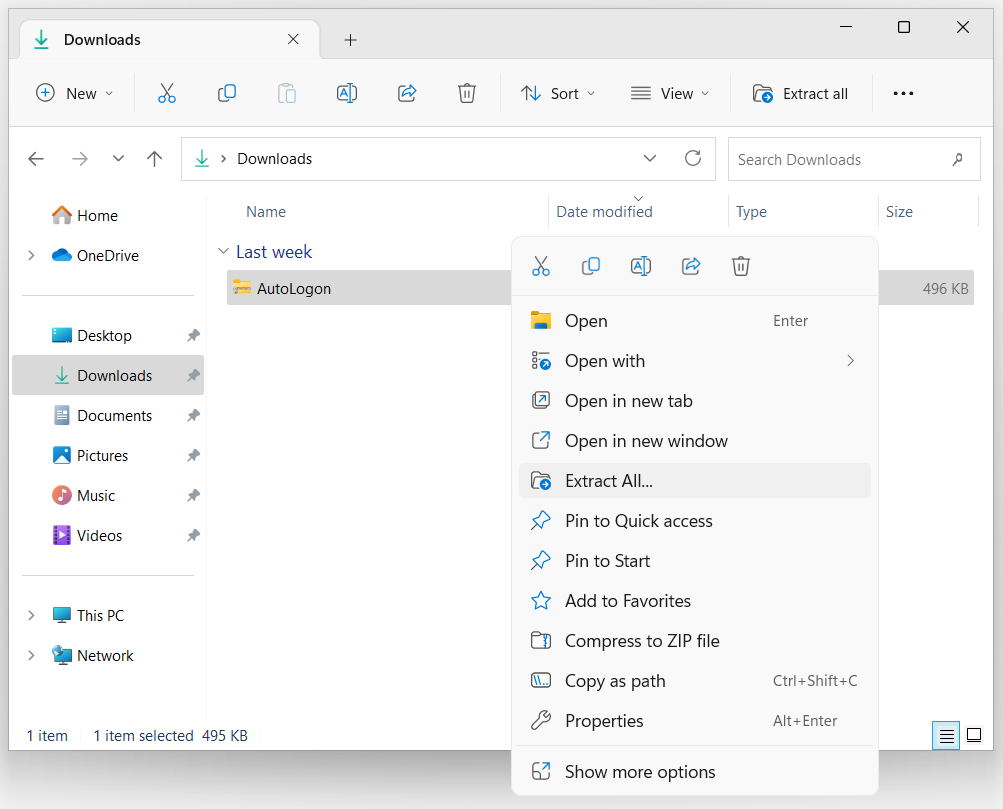
Task: Switch to the large thumbnails view icon
Action: click(x=974, y=735)
